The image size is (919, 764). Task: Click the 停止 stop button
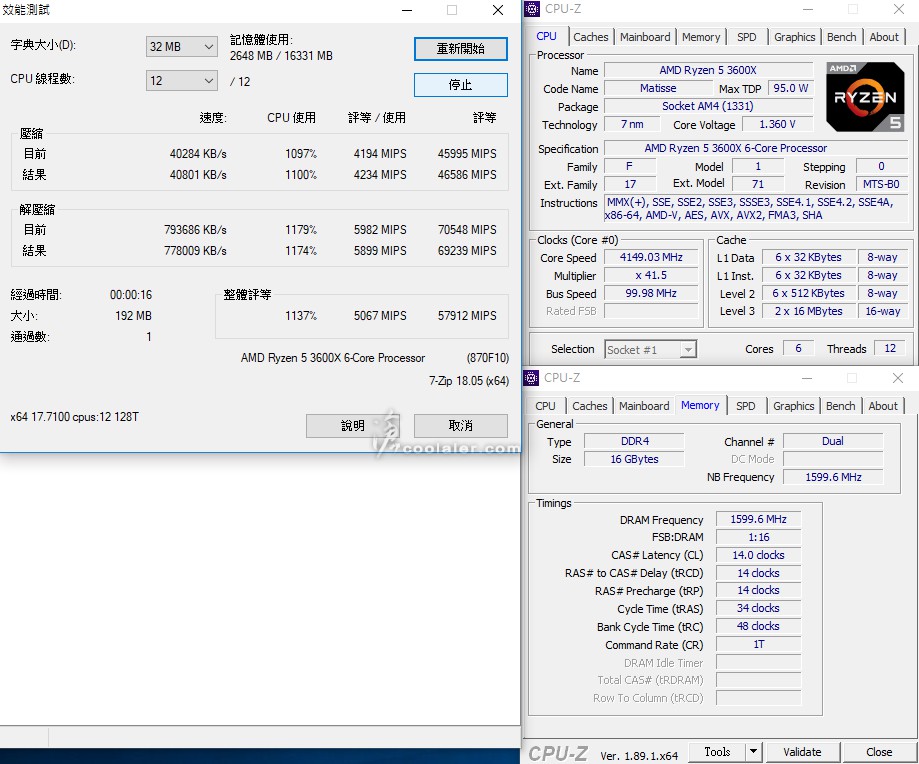461,85
